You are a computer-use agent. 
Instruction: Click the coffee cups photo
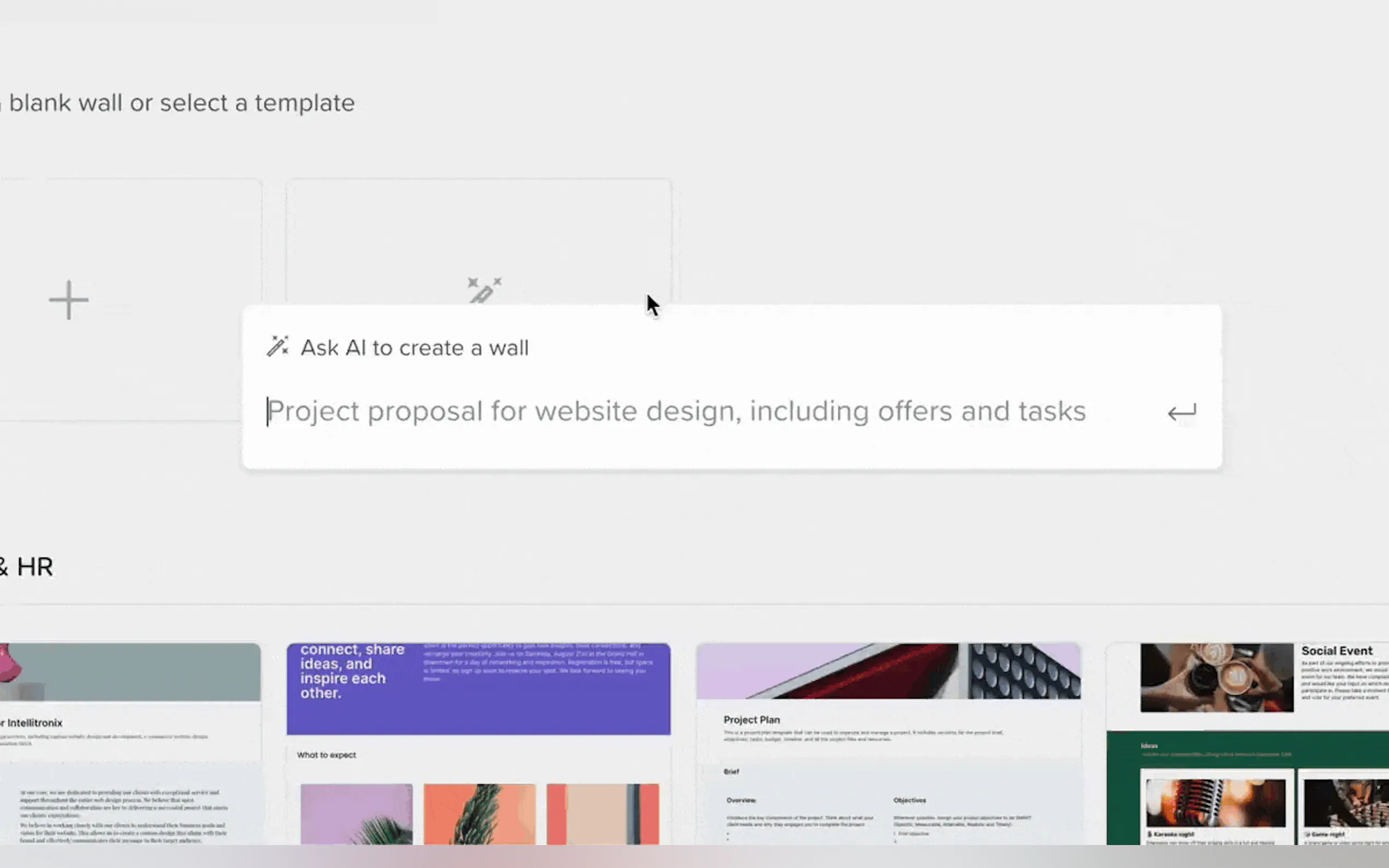[x=1216, y=677]
